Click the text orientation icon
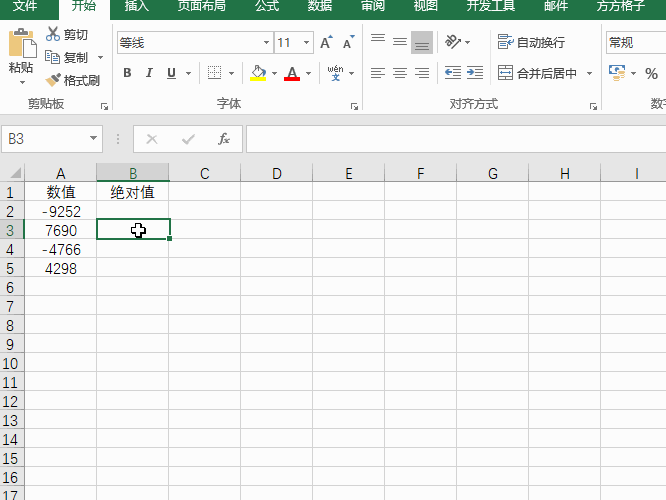The image size is (666, 500). pos(453,42)
